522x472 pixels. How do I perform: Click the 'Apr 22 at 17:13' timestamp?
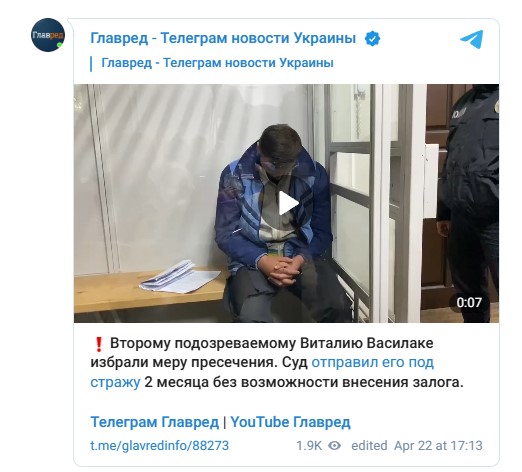pos(438,446)
